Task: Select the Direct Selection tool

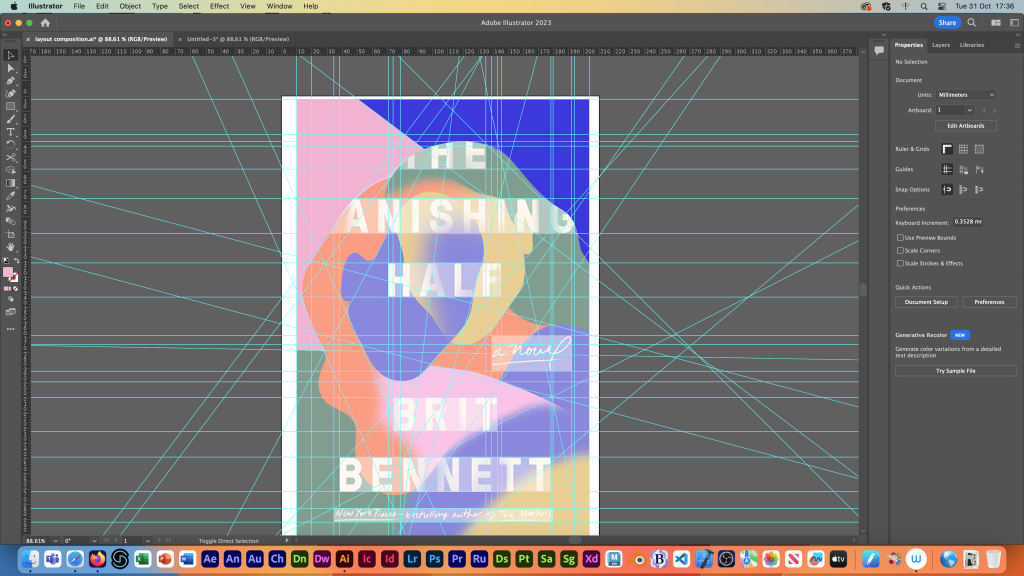Action: coord(11,68)
